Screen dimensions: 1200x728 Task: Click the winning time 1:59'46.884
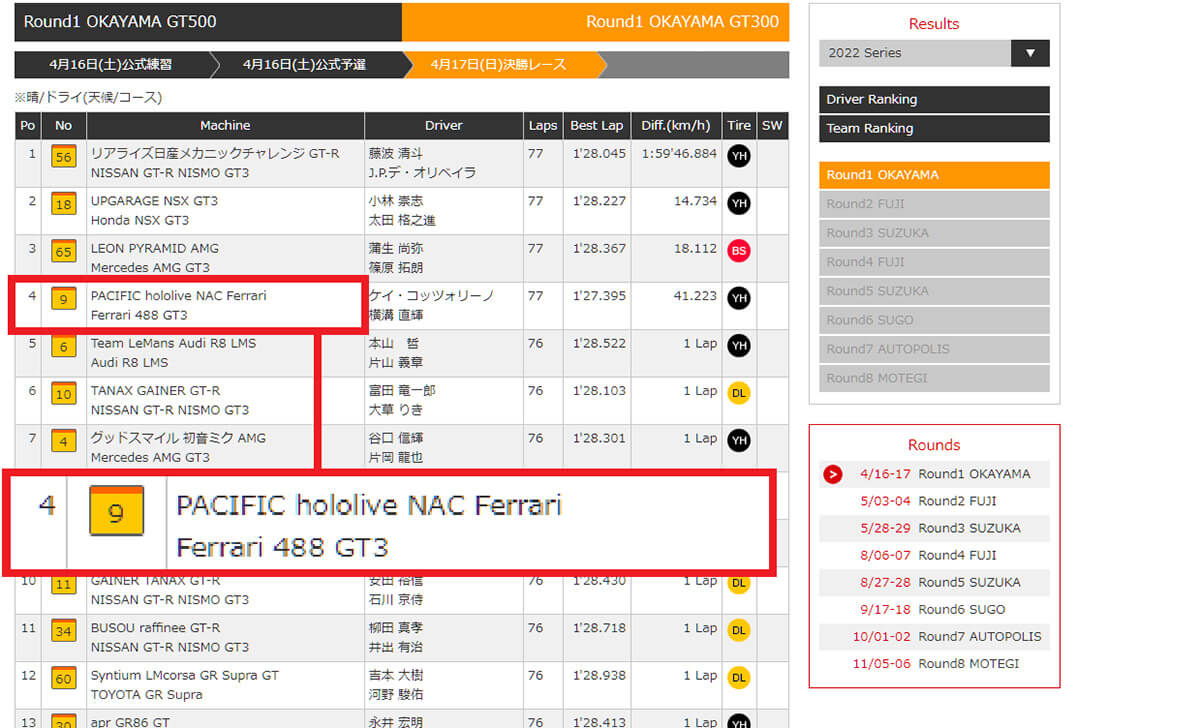coord(679,154)
